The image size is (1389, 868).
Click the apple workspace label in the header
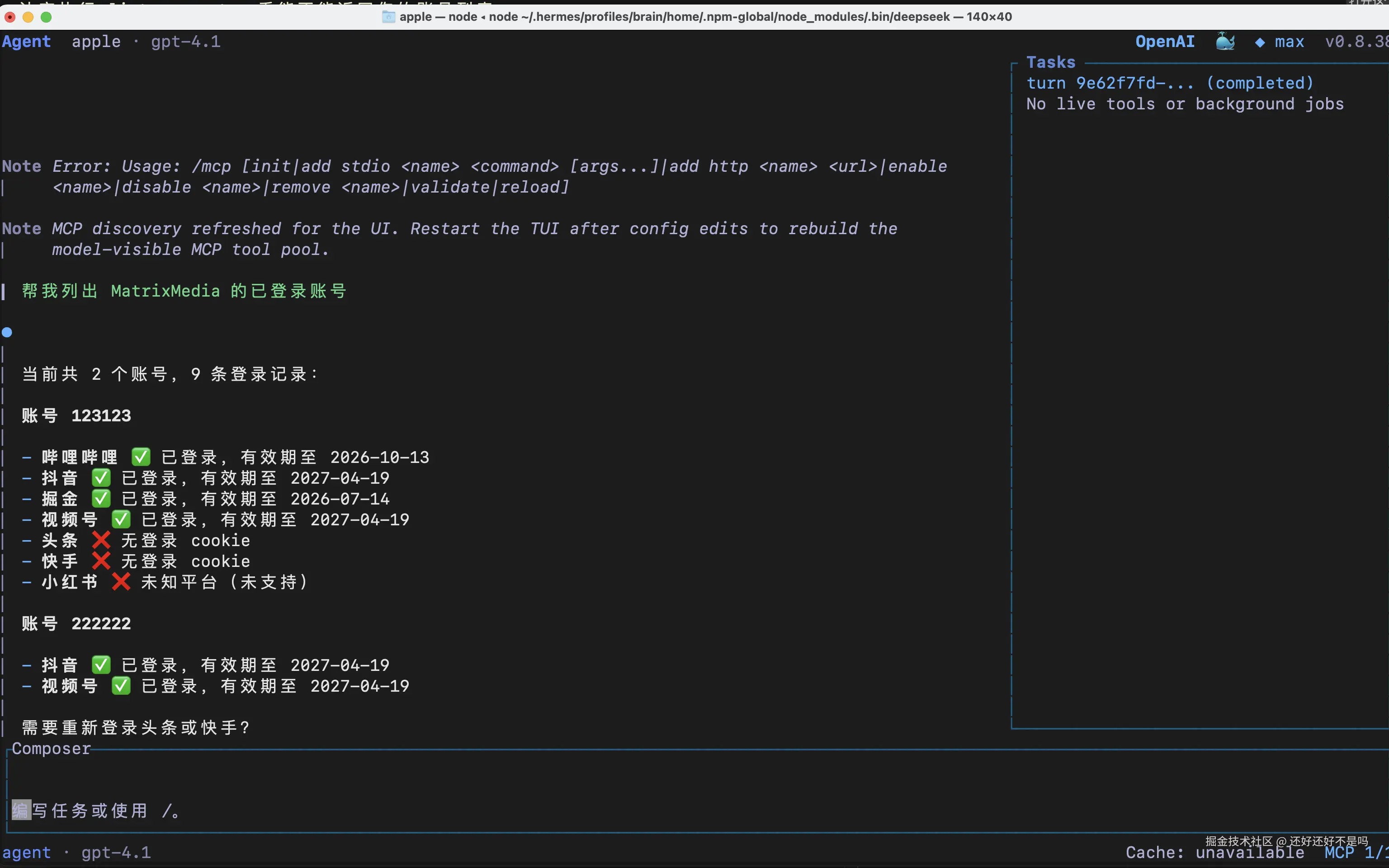coord(96,42)
